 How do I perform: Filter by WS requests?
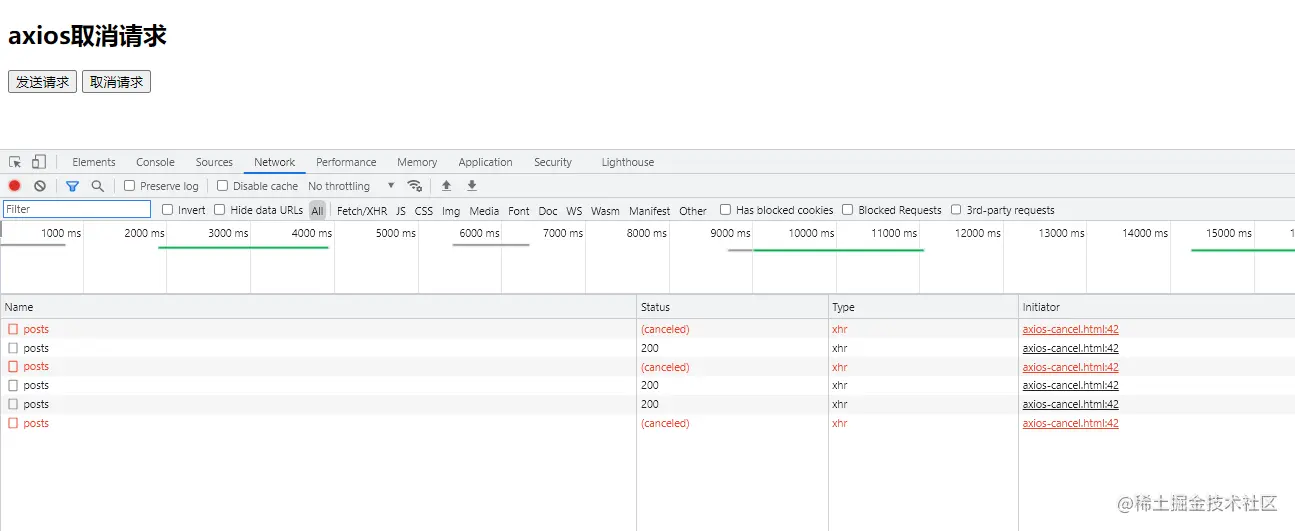[574, 211]
